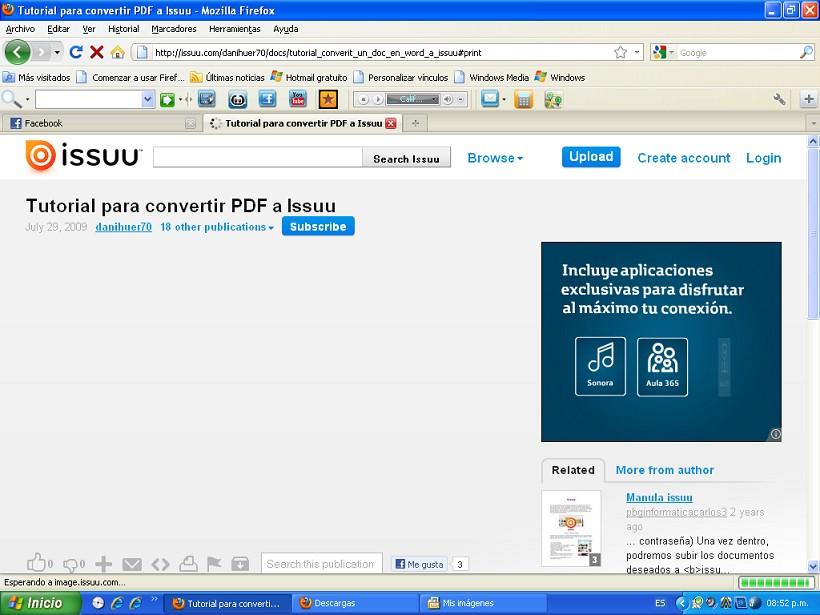The image size is (820, 615).
Task: Click the Facebook icon in the toolbar
Action: [267, 99]
